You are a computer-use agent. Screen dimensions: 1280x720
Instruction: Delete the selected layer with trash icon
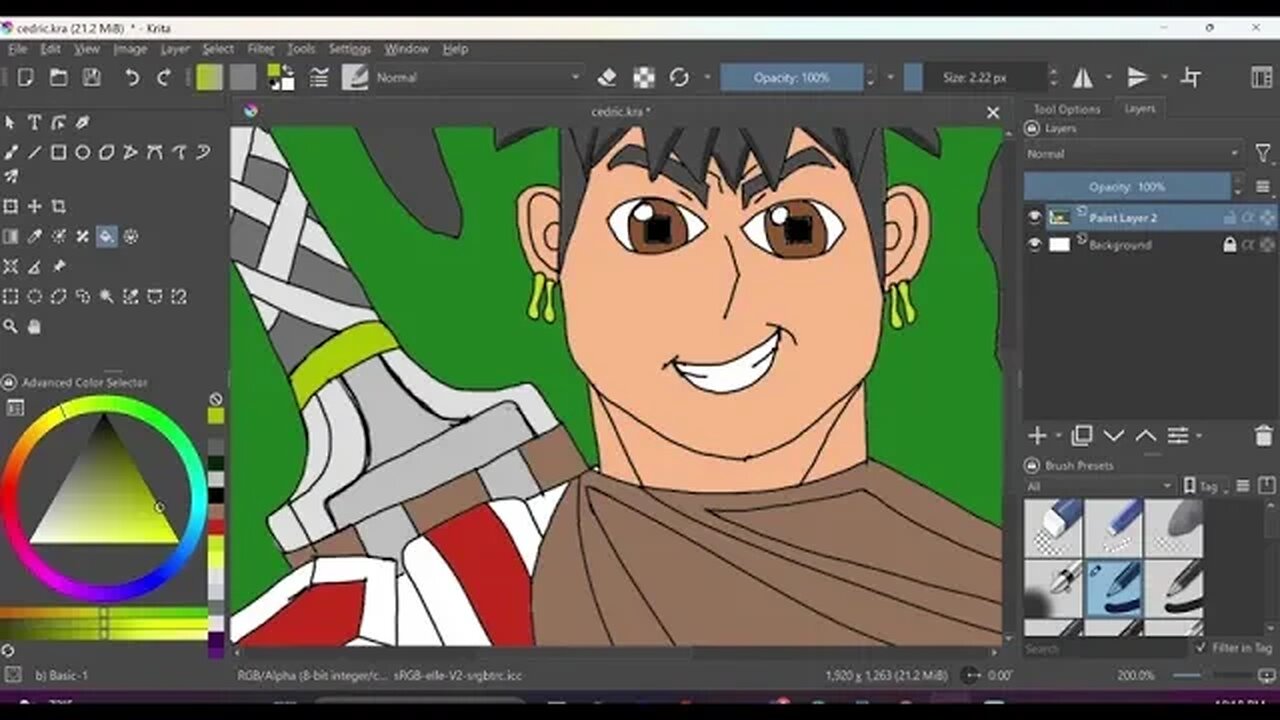[x=1263, y=435]
